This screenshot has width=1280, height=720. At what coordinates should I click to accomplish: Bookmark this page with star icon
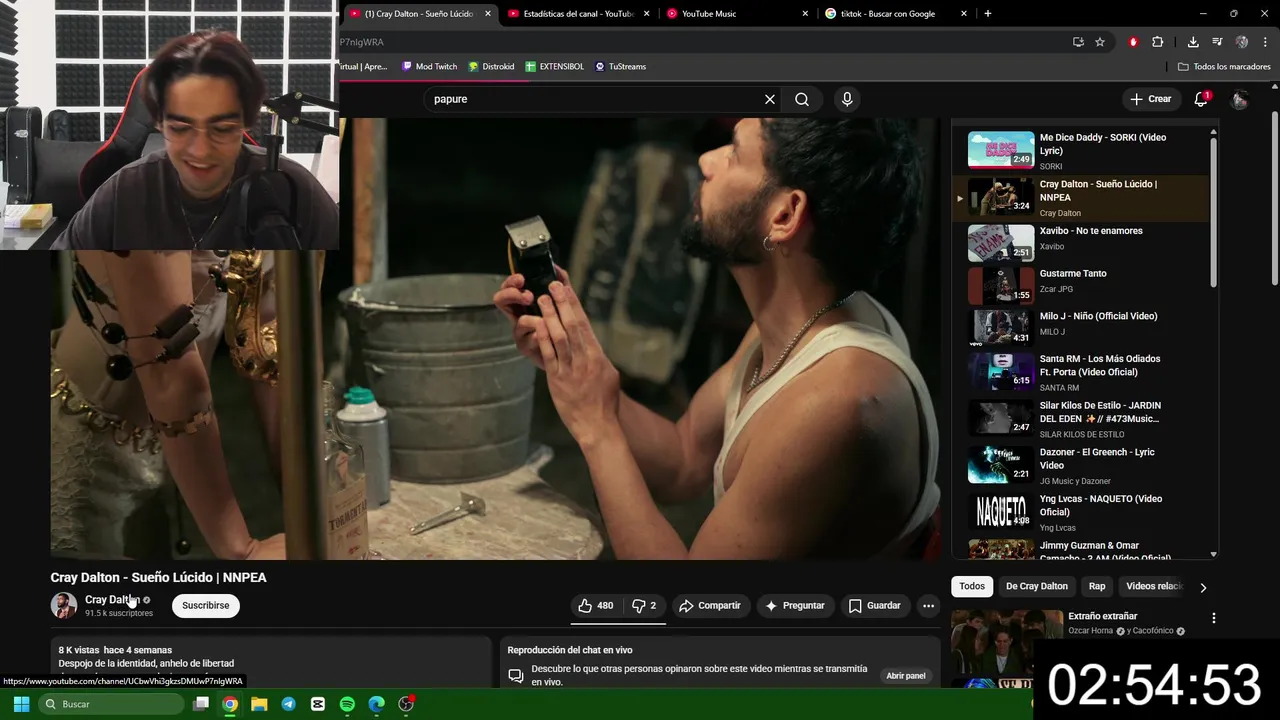(1100, 42)
